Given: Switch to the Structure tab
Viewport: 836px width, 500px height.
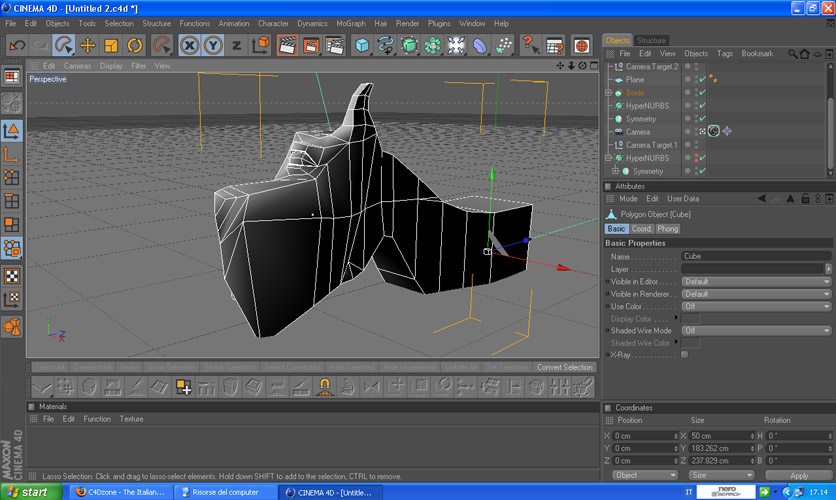Looking at the screenshot, I should (x=651, y=41).
